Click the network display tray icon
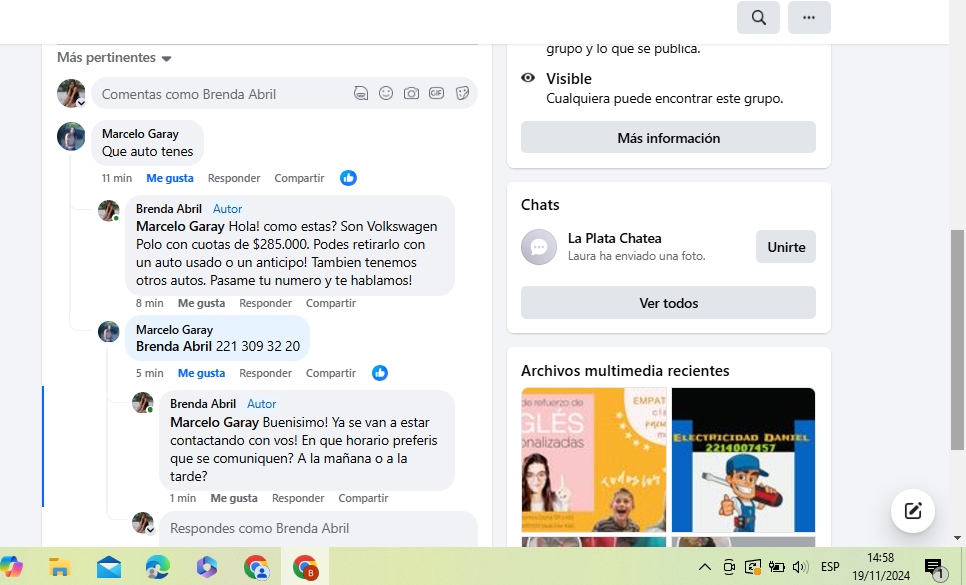Image resolution: width=966 pixels, height=585 pixels. point(752,567)
